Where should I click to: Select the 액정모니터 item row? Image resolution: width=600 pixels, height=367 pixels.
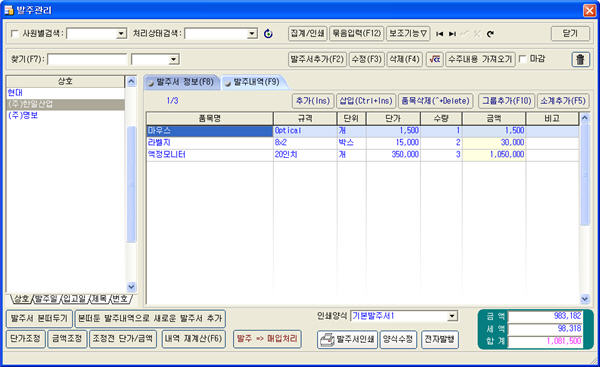click(362, 155)
